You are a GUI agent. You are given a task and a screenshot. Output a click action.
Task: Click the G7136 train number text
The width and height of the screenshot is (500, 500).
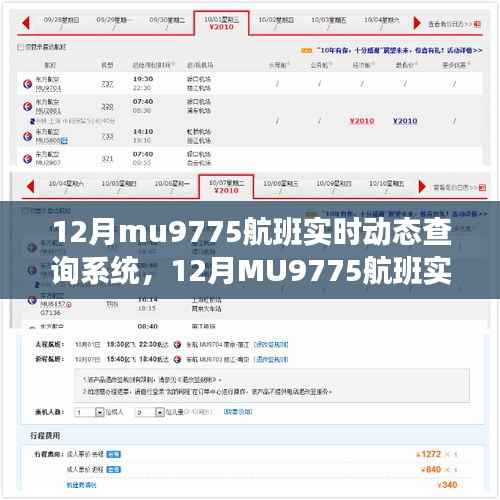click(x=50, y=313)
